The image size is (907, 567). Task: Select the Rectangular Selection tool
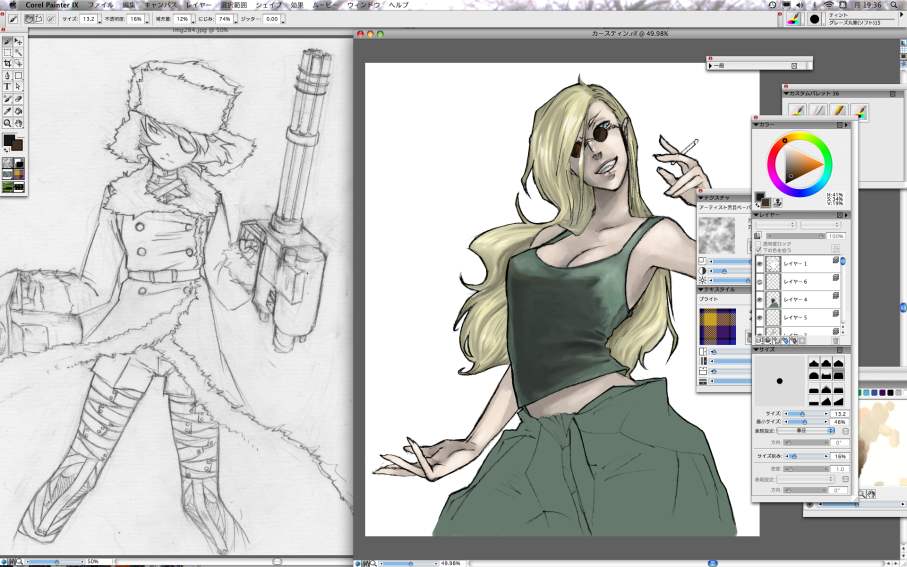(x=7, y=53)
